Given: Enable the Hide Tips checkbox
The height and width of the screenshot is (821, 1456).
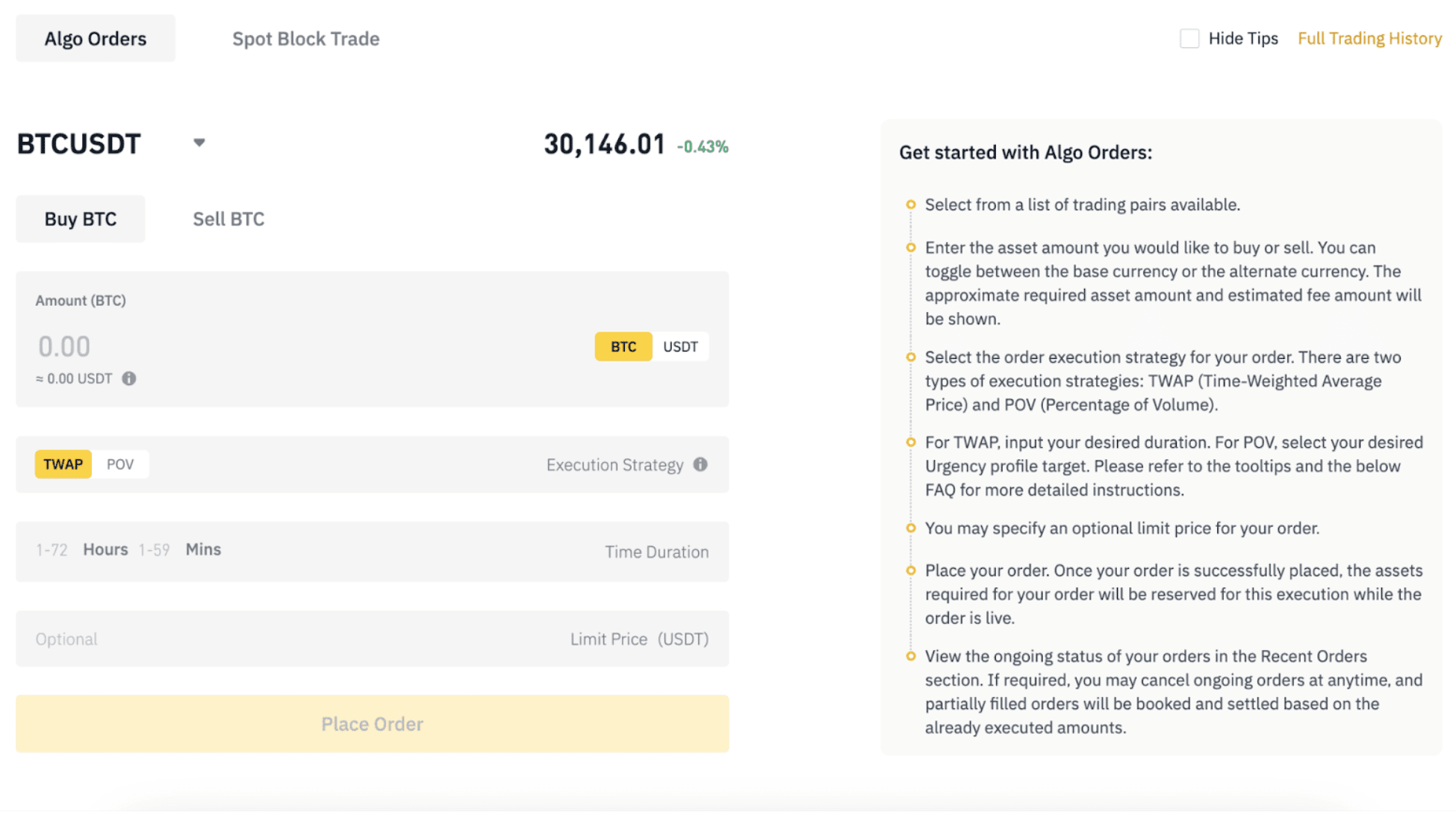Looking at the screenshot, I should 1190,37.
